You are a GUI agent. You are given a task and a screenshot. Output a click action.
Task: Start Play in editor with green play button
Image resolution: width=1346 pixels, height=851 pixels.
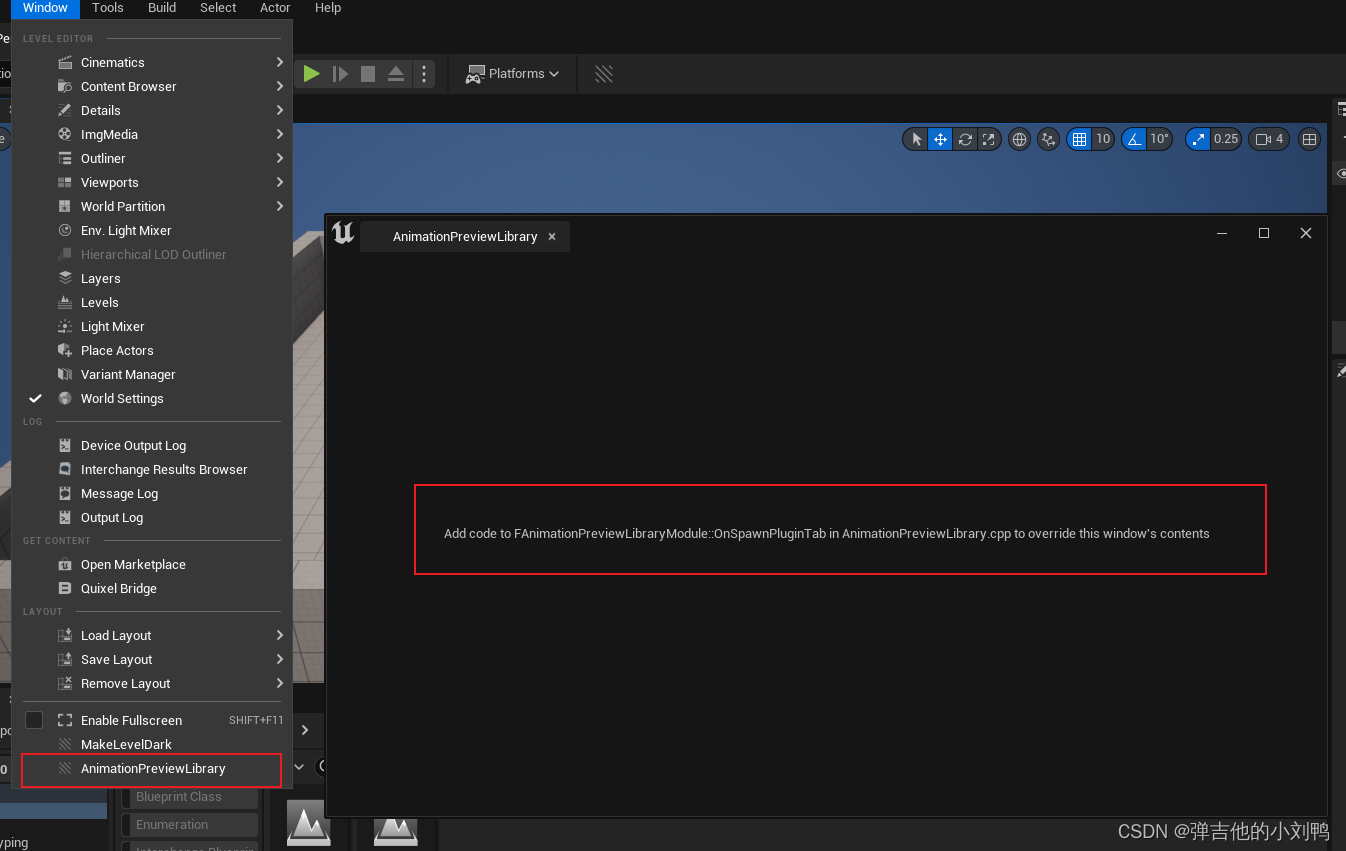click(x=312, y=74)
